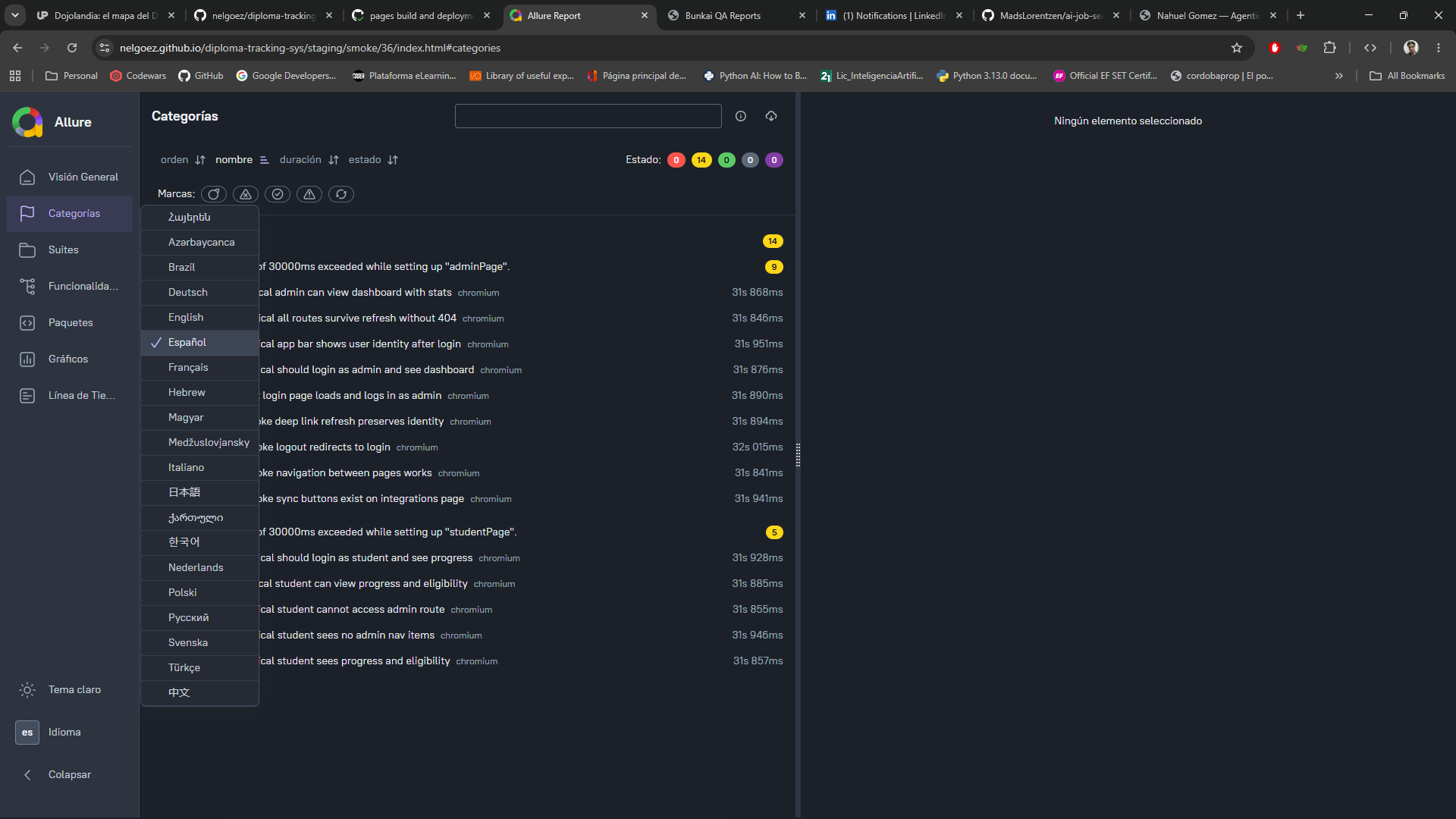The image size is (1456, 819).
Task: Click the download CSV icon
Action: tap(771, 116)
